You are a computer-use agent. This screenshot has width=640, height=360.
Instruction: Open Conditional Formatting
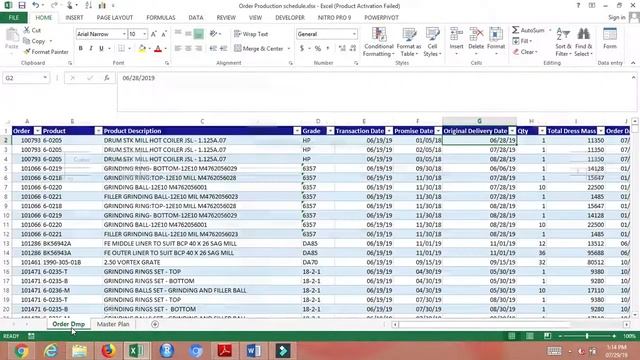click(x=379, y=42)
